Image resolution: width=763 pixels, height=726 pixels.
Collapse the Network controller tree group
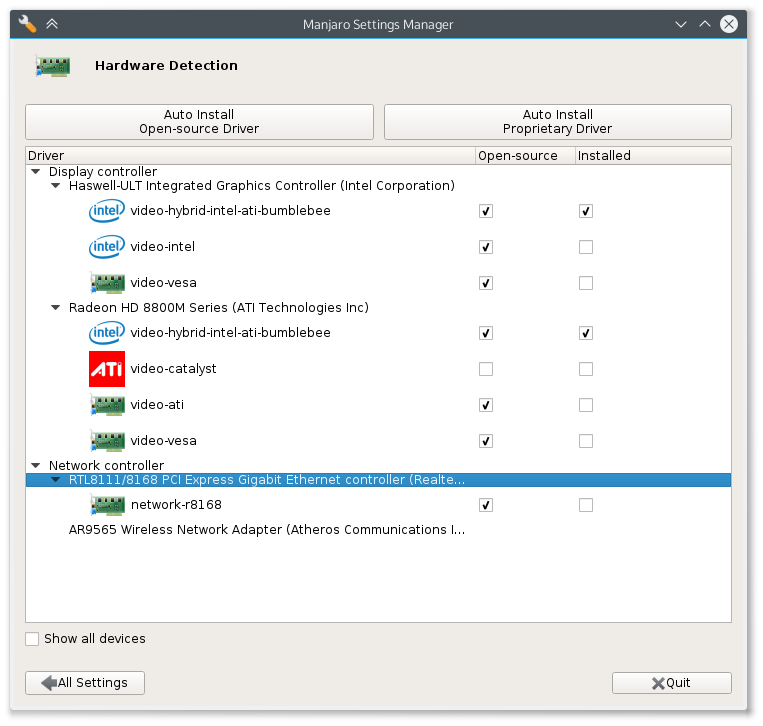[x=36, y=465]
